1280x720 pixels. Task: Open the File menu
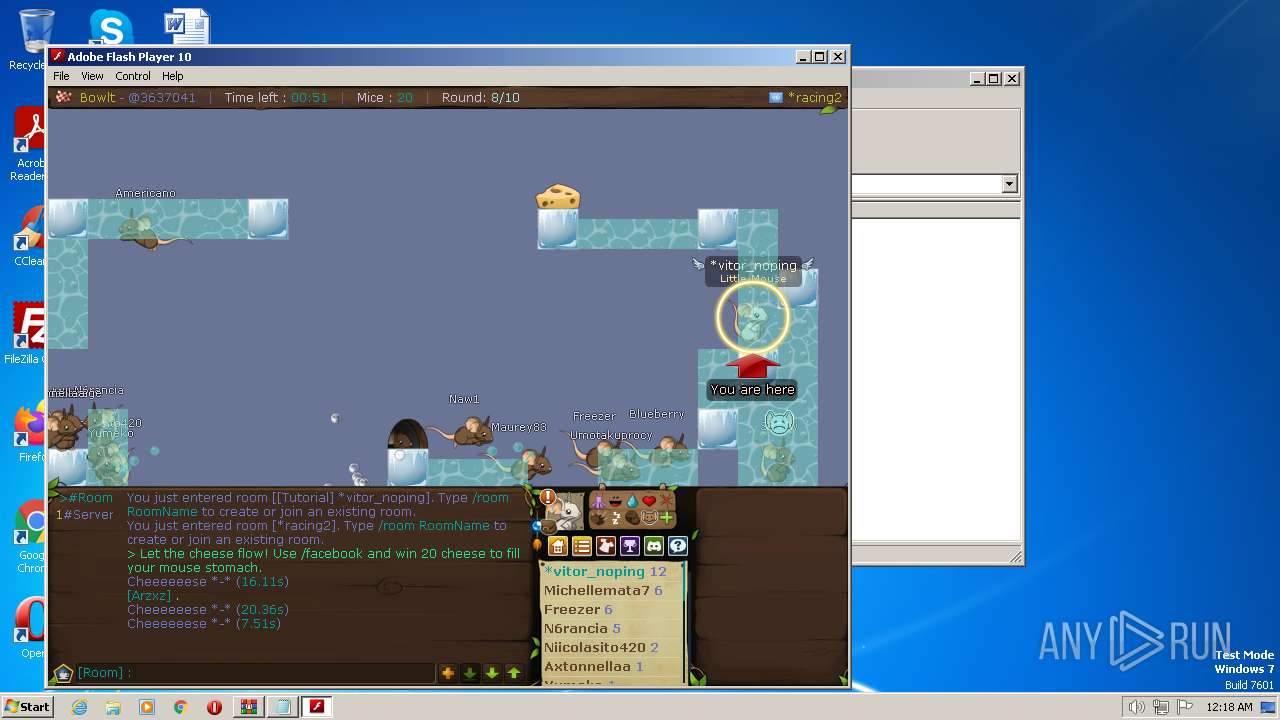click(61, 76)
